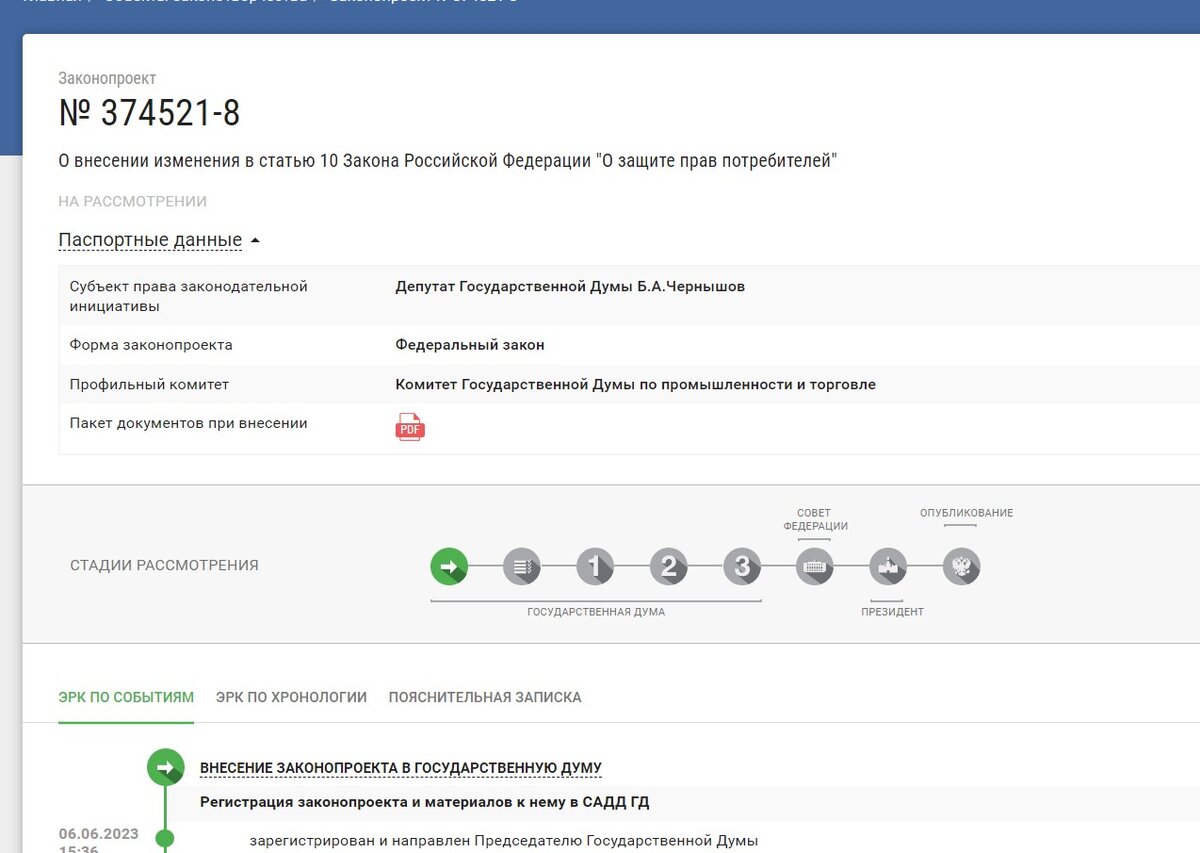The height and width of the screenshot is (853, 1200).
Task: Click the Президент stage icon
Action: (888, 566)
